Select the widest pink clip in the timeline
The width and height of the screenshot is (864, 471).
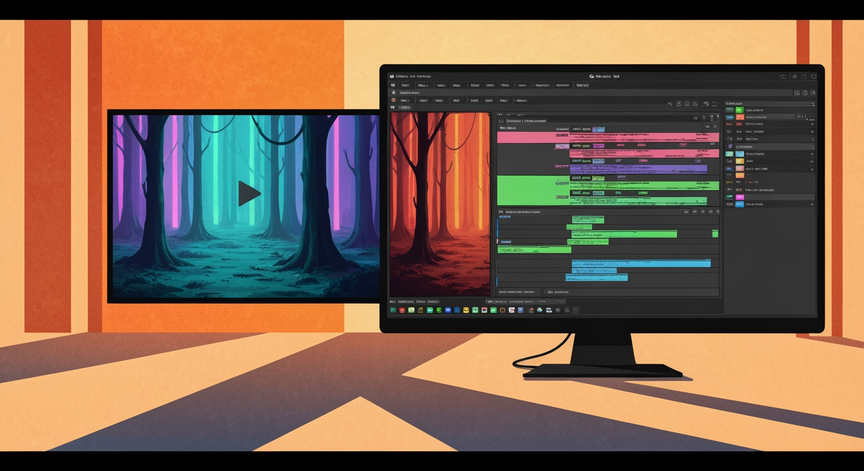pyautogui.click(x=608, y=137)
